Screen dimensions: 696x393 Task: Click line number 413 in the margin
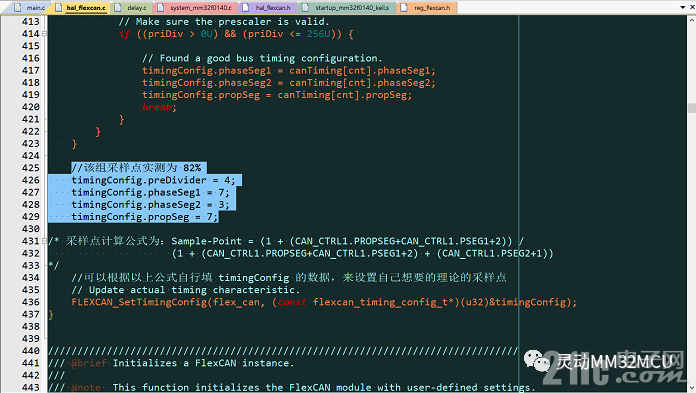coord(31,22)
